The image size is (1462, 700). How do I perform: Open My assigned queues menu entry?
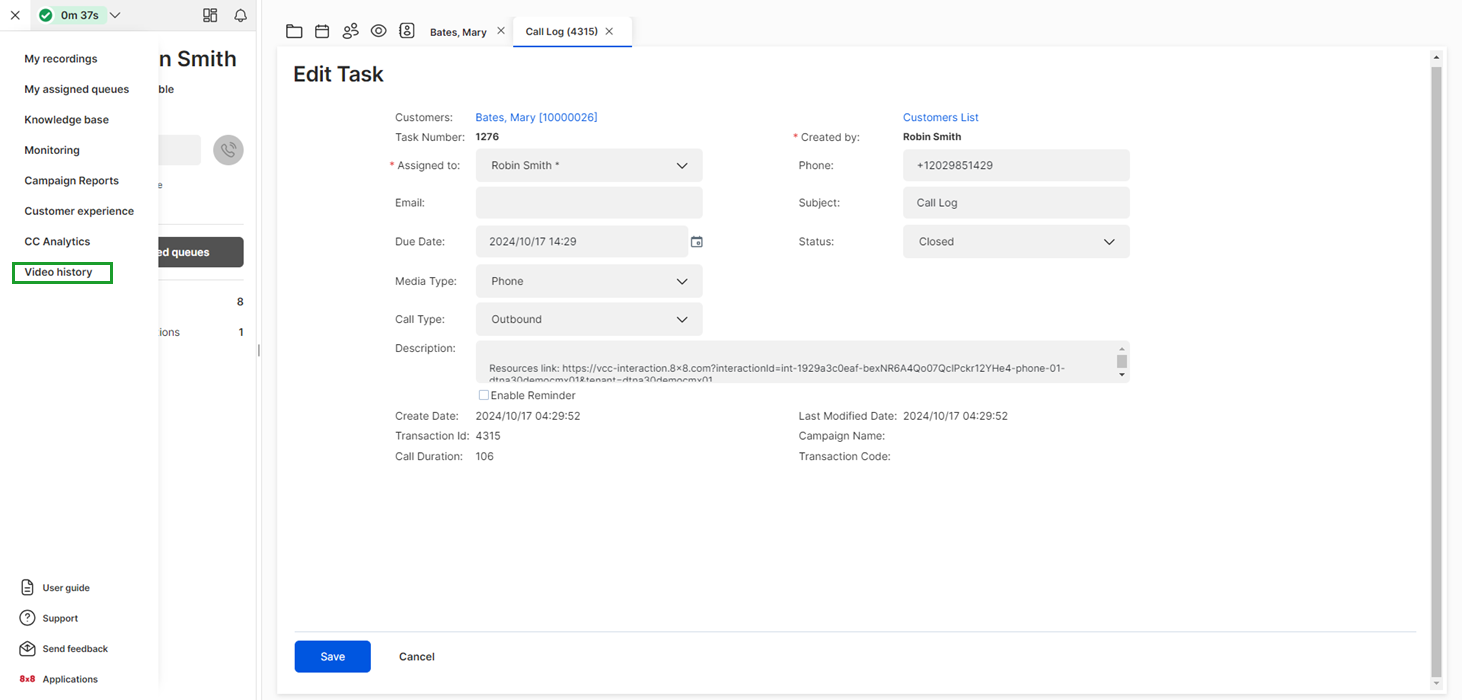pos(77,89)
